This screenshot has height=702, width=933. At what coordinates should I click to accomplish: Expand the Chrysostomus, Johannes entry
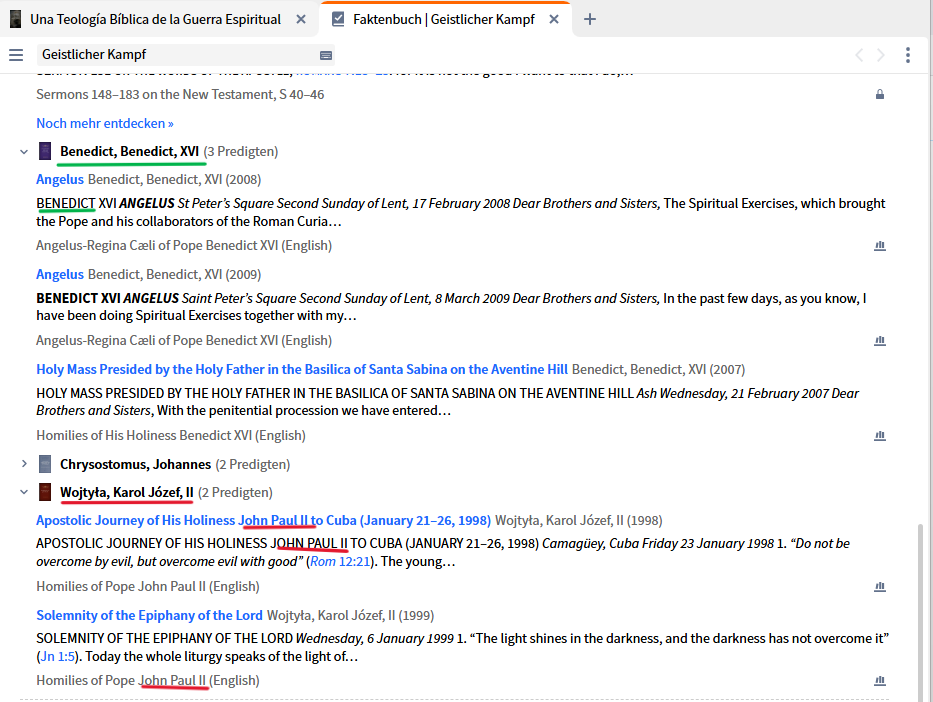[x=23, y=464]
